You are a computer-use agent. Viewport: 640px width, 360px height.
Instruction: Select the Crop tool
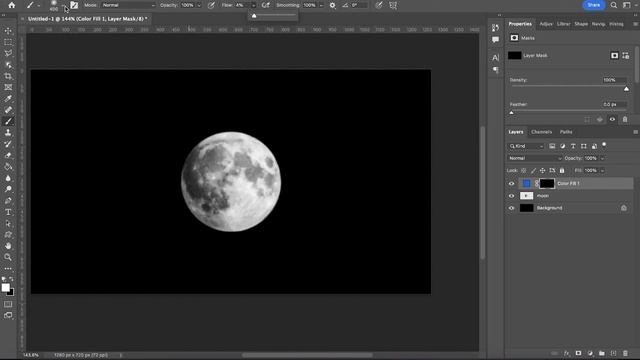8,76
